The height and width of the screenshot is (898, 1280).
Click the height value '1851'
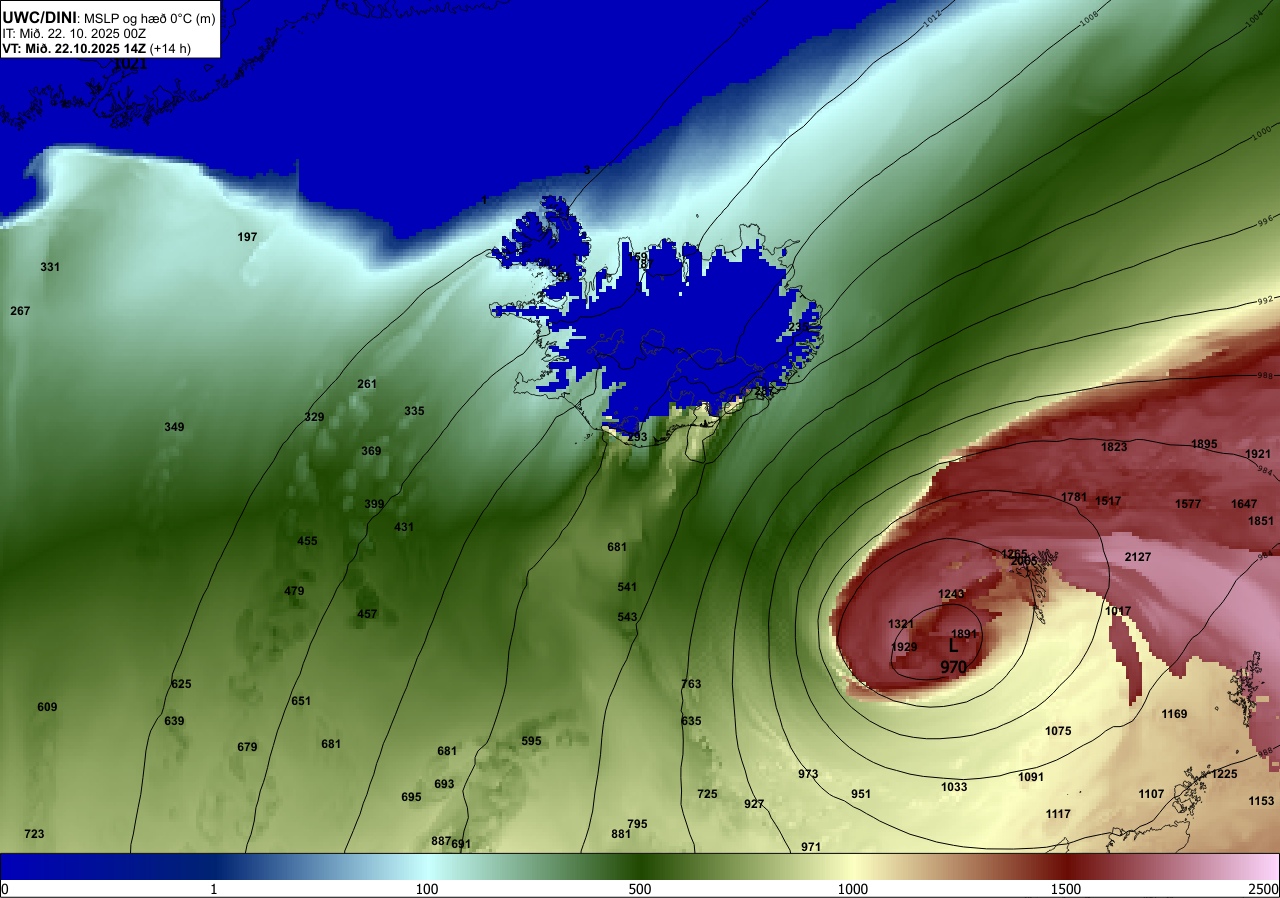click(x=1261, y=521)
